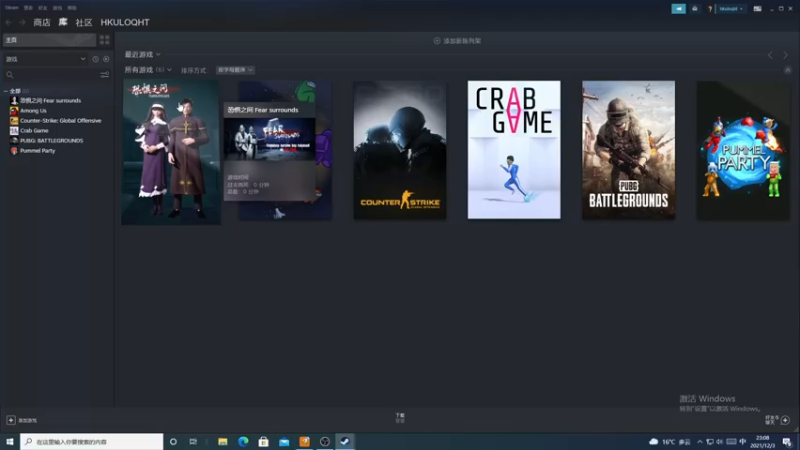
Task: Toggle the recent activity clock filter
Action: 95,59
